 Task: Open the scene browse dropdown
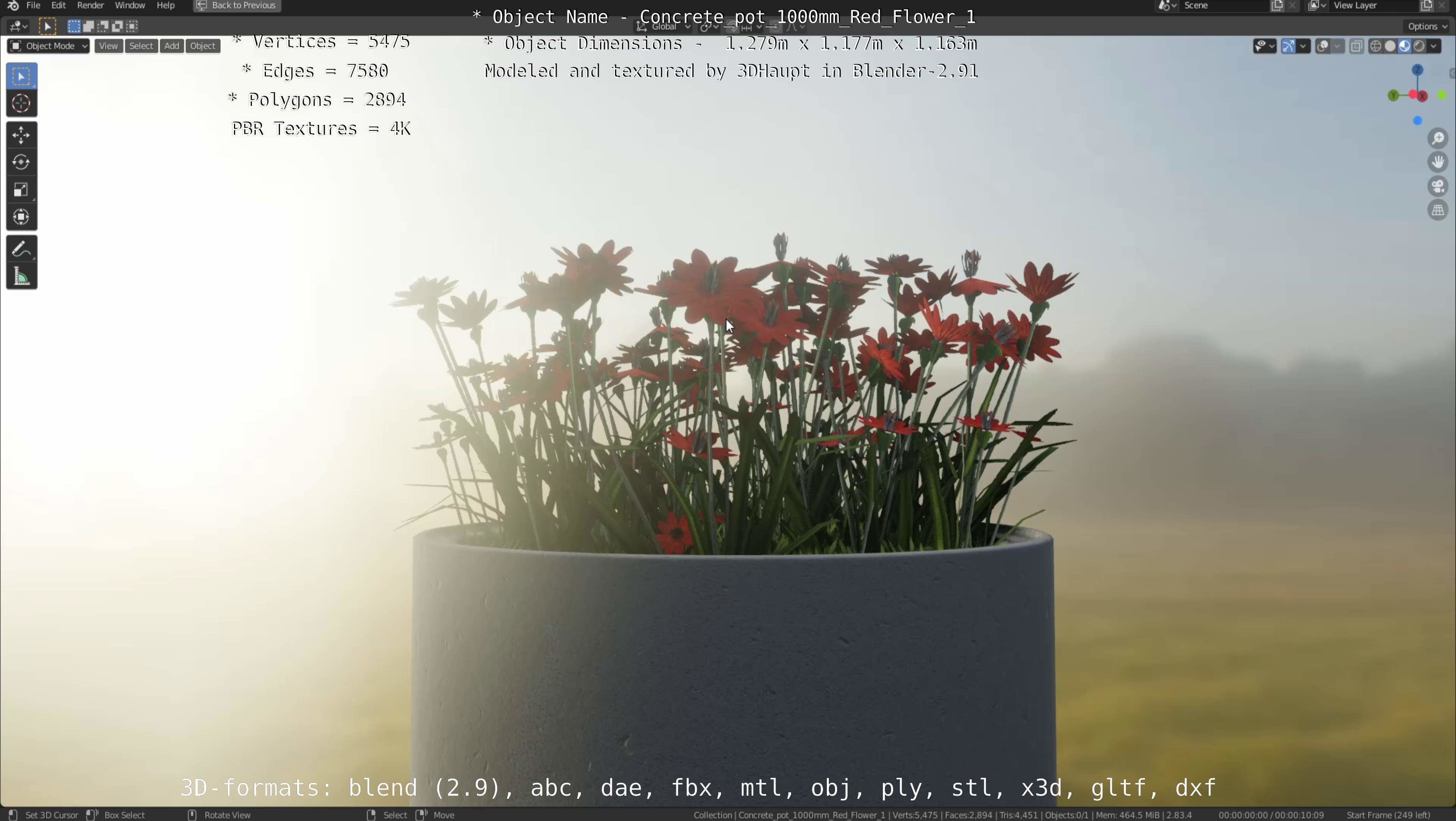1167,6
